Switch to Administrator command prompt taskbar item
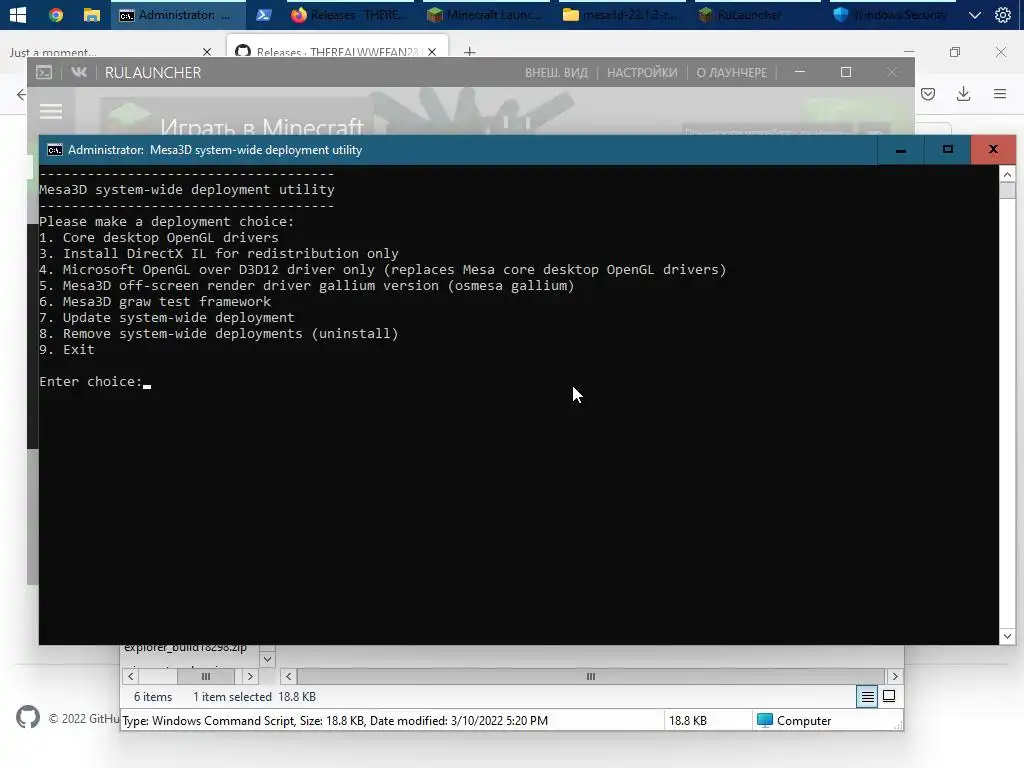This screenshot has width=1024, height=768. click(178, 14)
